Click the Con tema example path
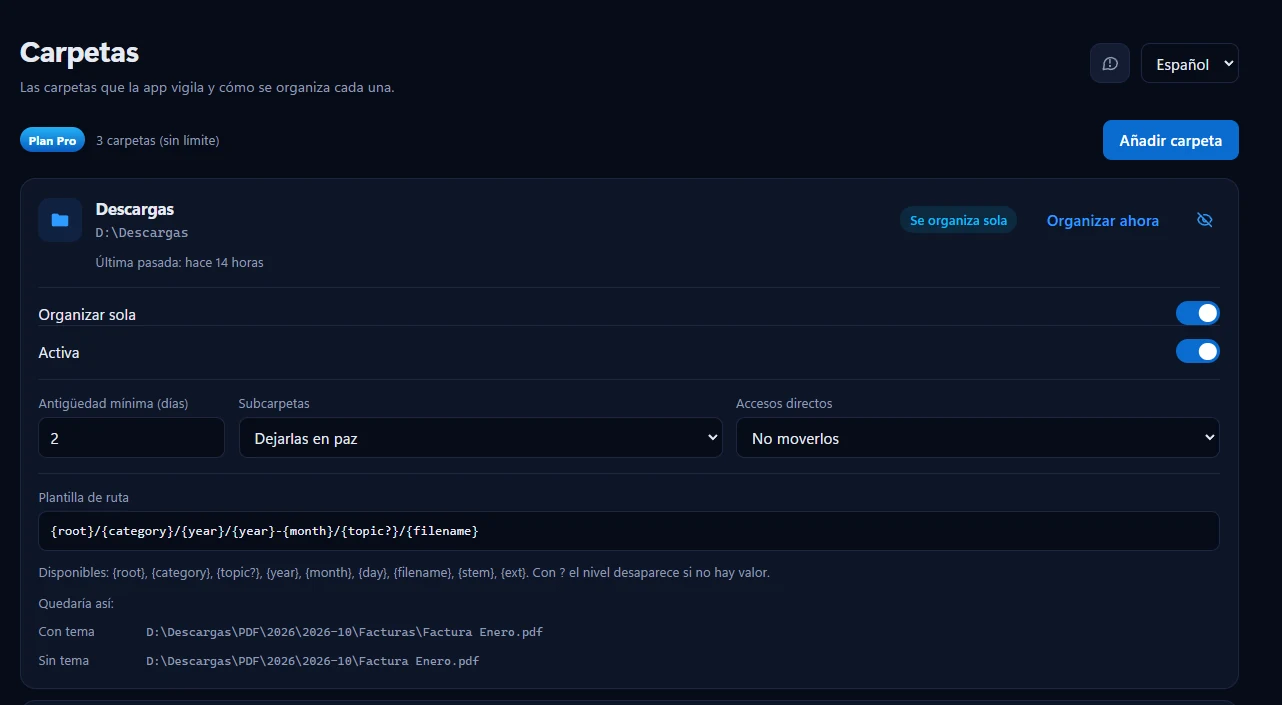This screenshot has width=1282, height=705. pyautogui.click(x=344, y=632)
